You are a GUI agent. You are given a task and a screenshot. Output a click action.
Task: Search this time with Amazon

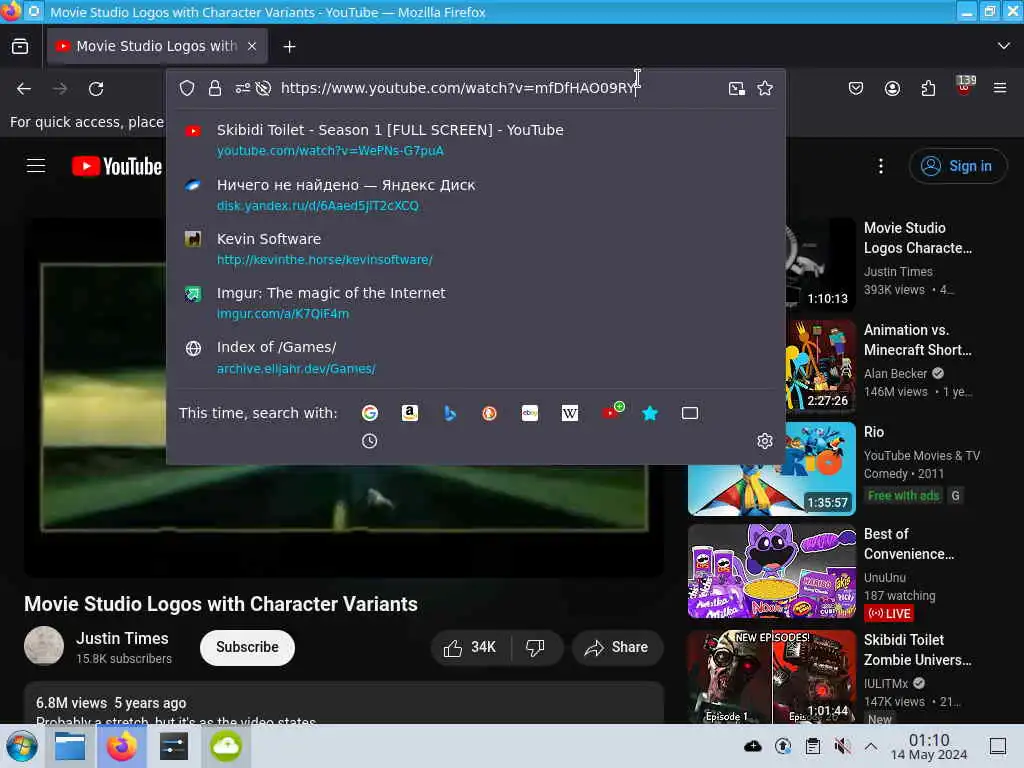[409, 413]
